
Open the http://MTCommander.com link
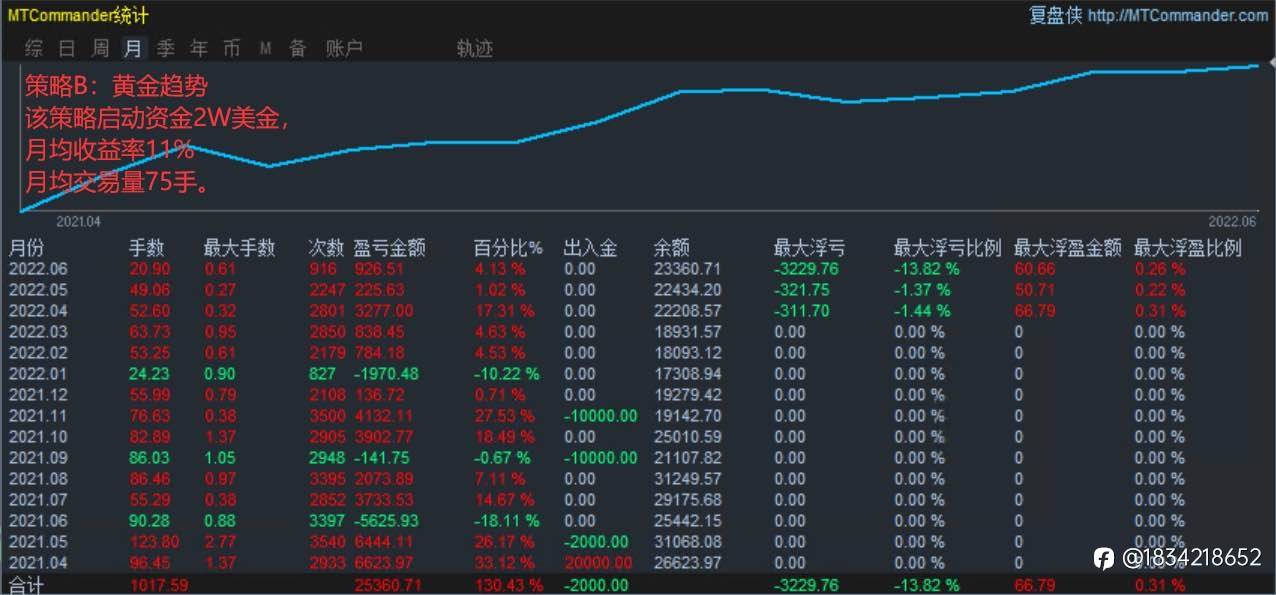[x=1178, y=15]
